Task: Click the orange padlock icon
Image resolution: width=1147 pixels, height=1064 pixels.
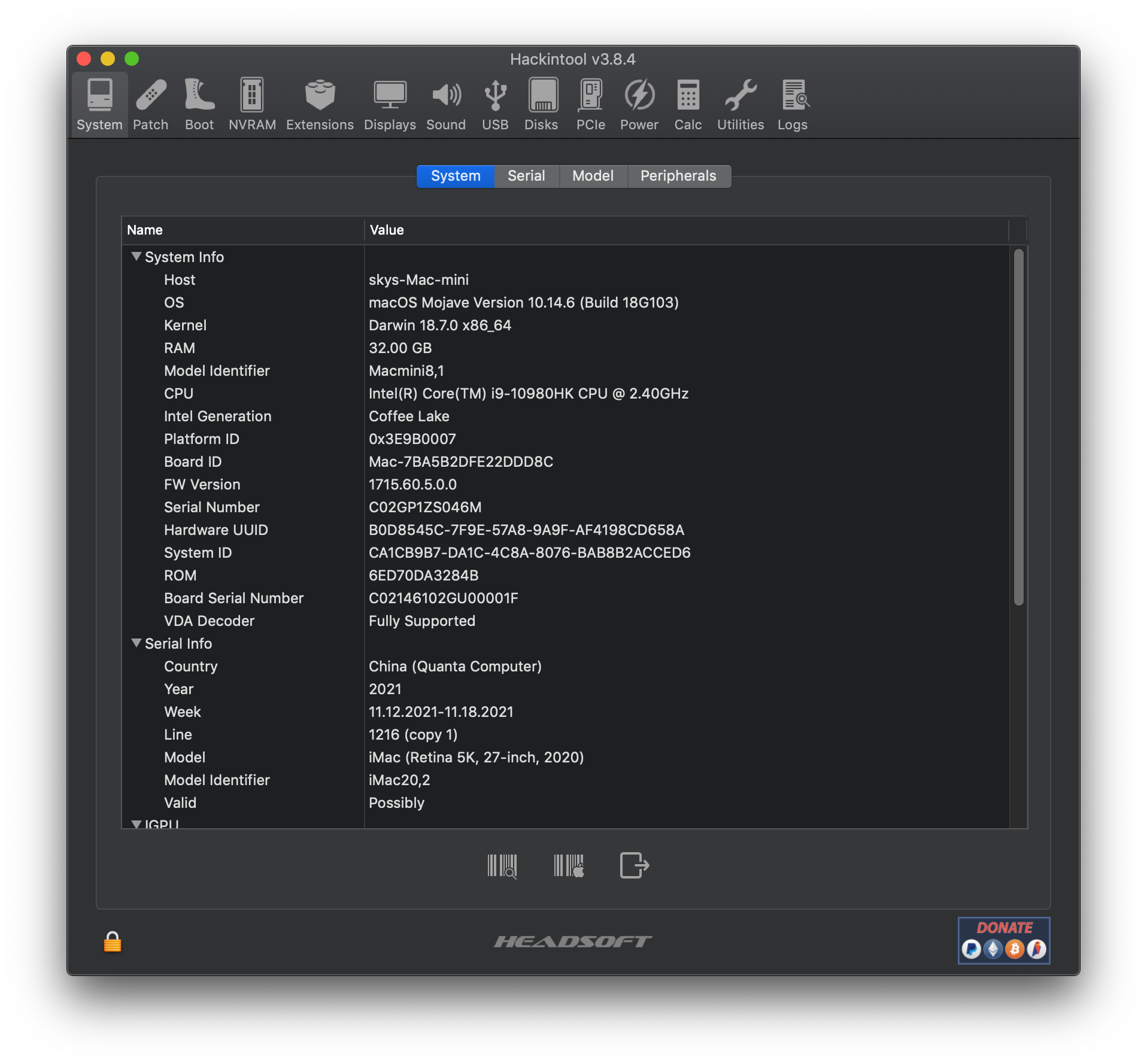Action: click(x=113, y=941)
